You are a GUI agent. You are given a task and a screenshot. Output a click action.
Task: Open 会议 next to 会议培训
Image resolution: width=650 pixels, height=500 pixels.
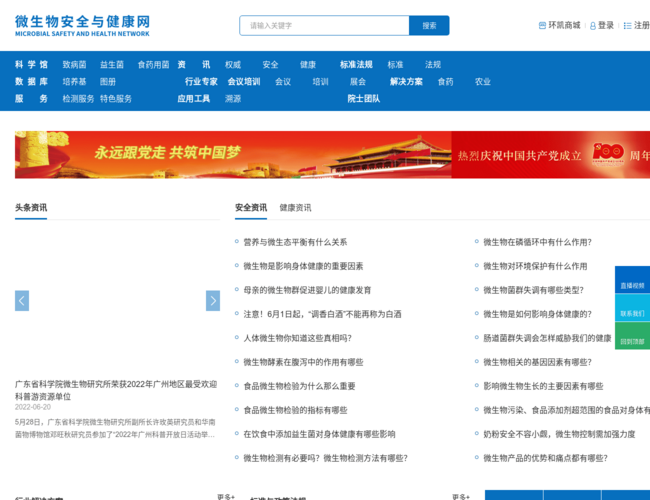point(283,82)
